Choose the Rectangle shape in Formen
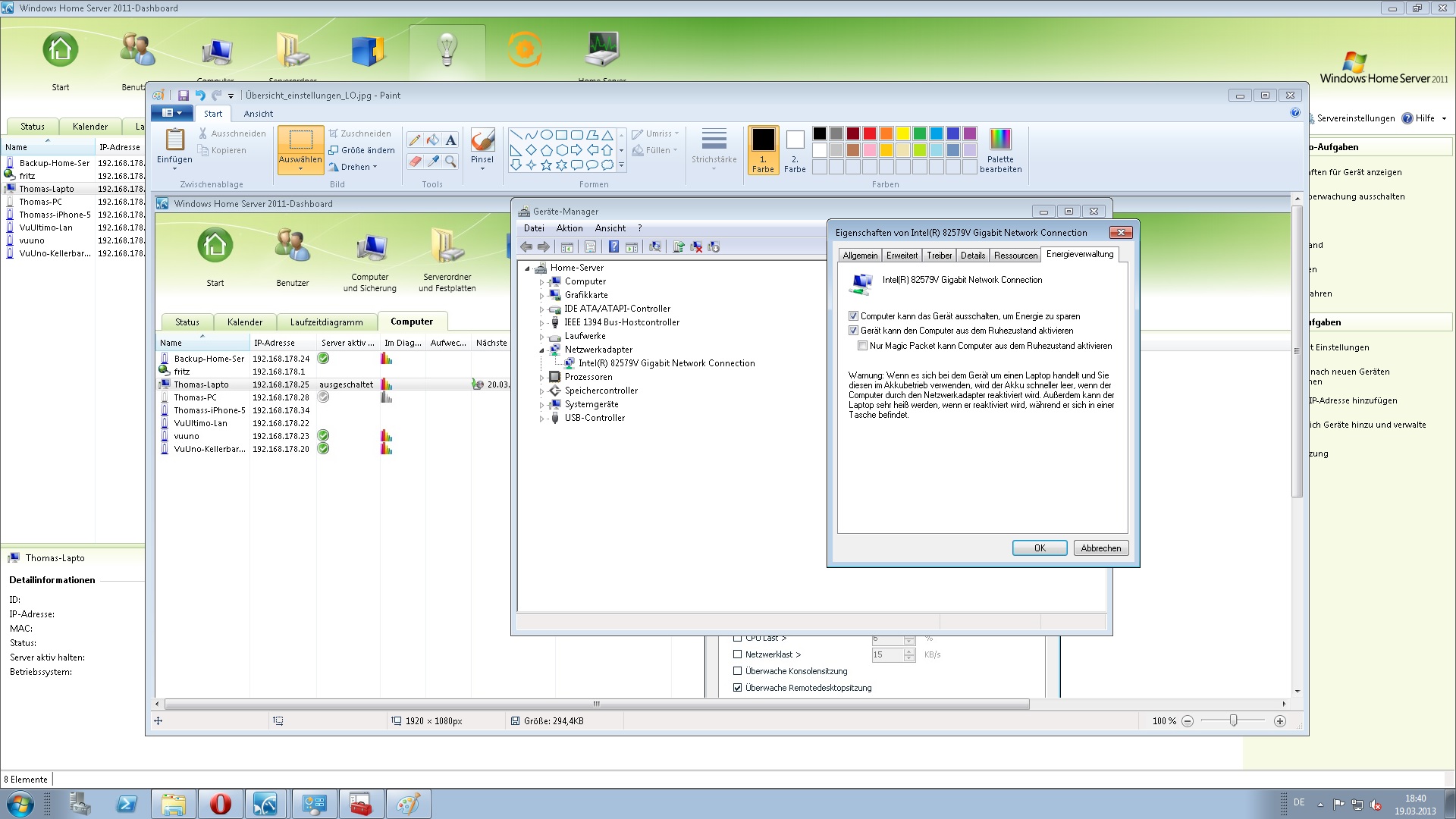Screen dimensions: 1456x819 [562, 135]
